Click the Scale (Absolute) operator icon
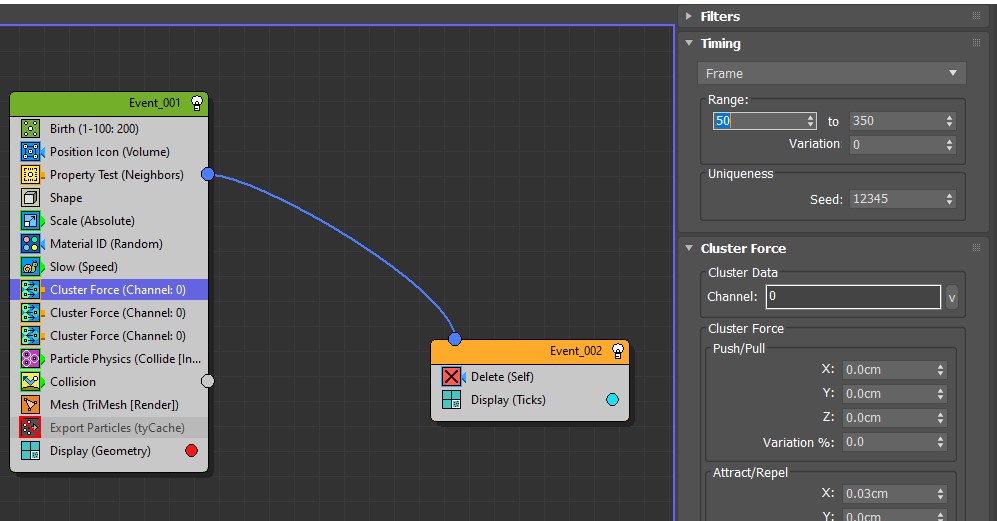 click(31, 221)
